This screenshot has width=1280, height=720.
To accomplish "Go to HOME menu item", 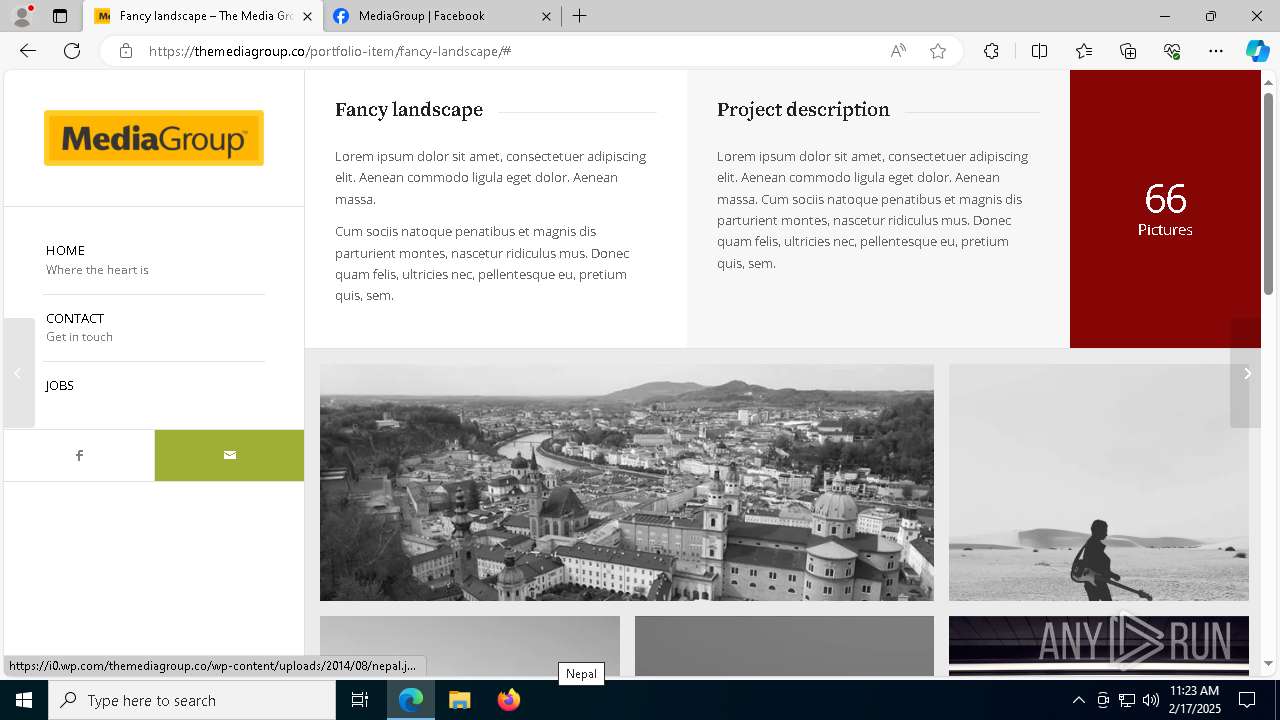I will [65, 250].
